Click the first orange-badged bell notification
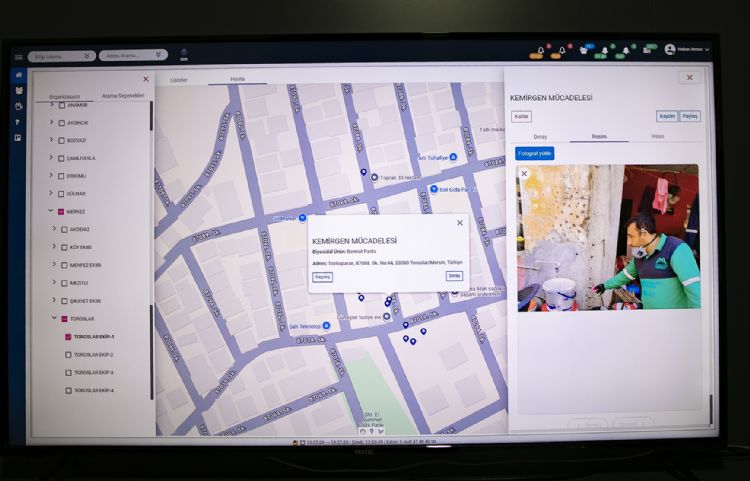 (x=541, y=50)
